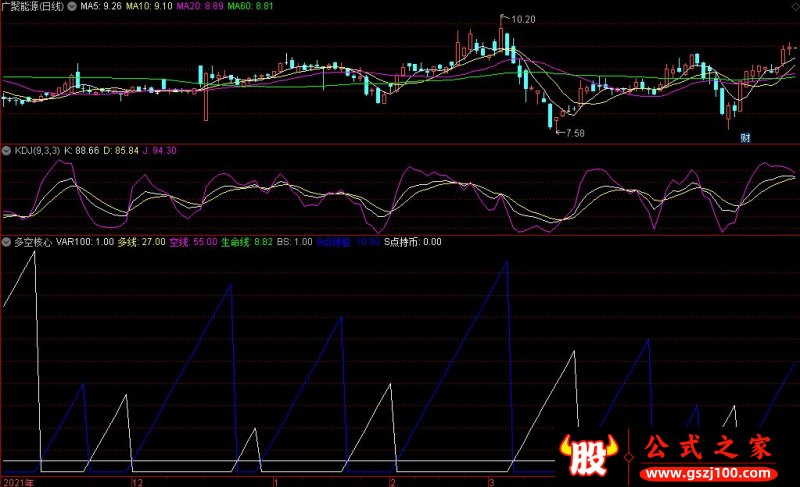Click the 生命线 green indicator label

tap(246, 242)
